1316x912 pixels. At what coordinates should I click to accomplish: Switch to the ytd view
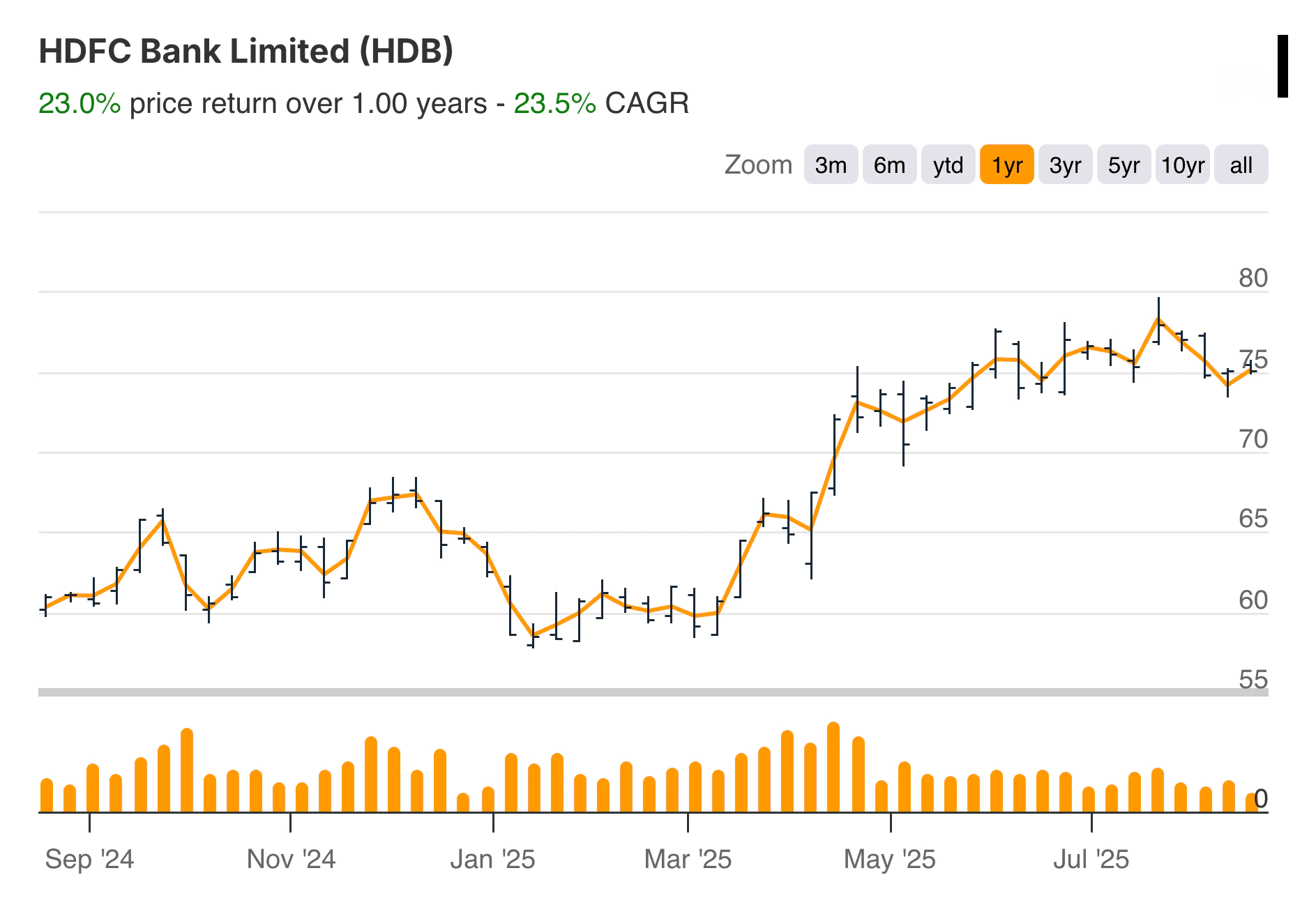click(948, 165)
